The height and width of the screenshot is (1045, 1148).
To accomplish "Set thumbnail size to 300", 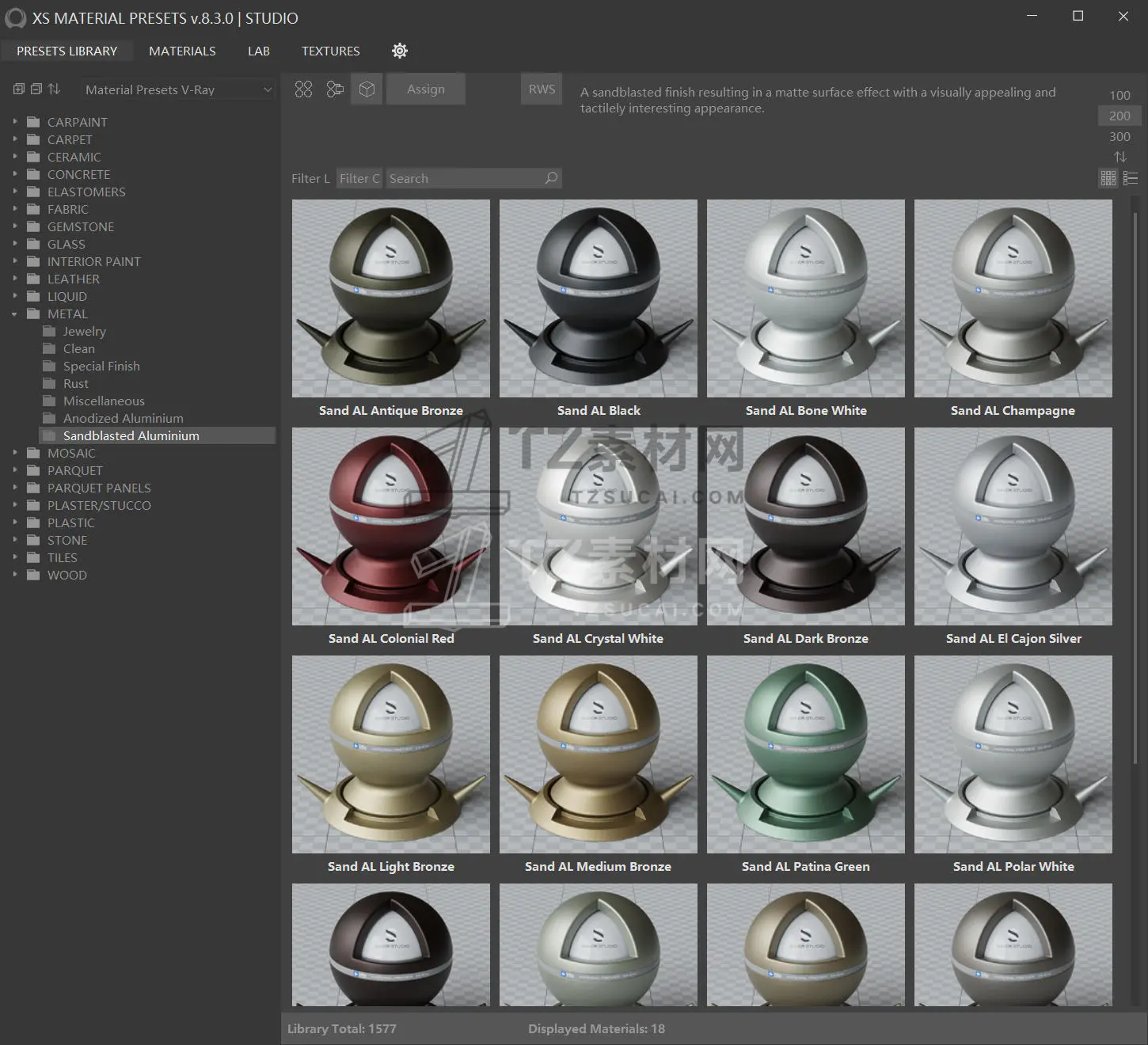I will tap(1119, 136).
